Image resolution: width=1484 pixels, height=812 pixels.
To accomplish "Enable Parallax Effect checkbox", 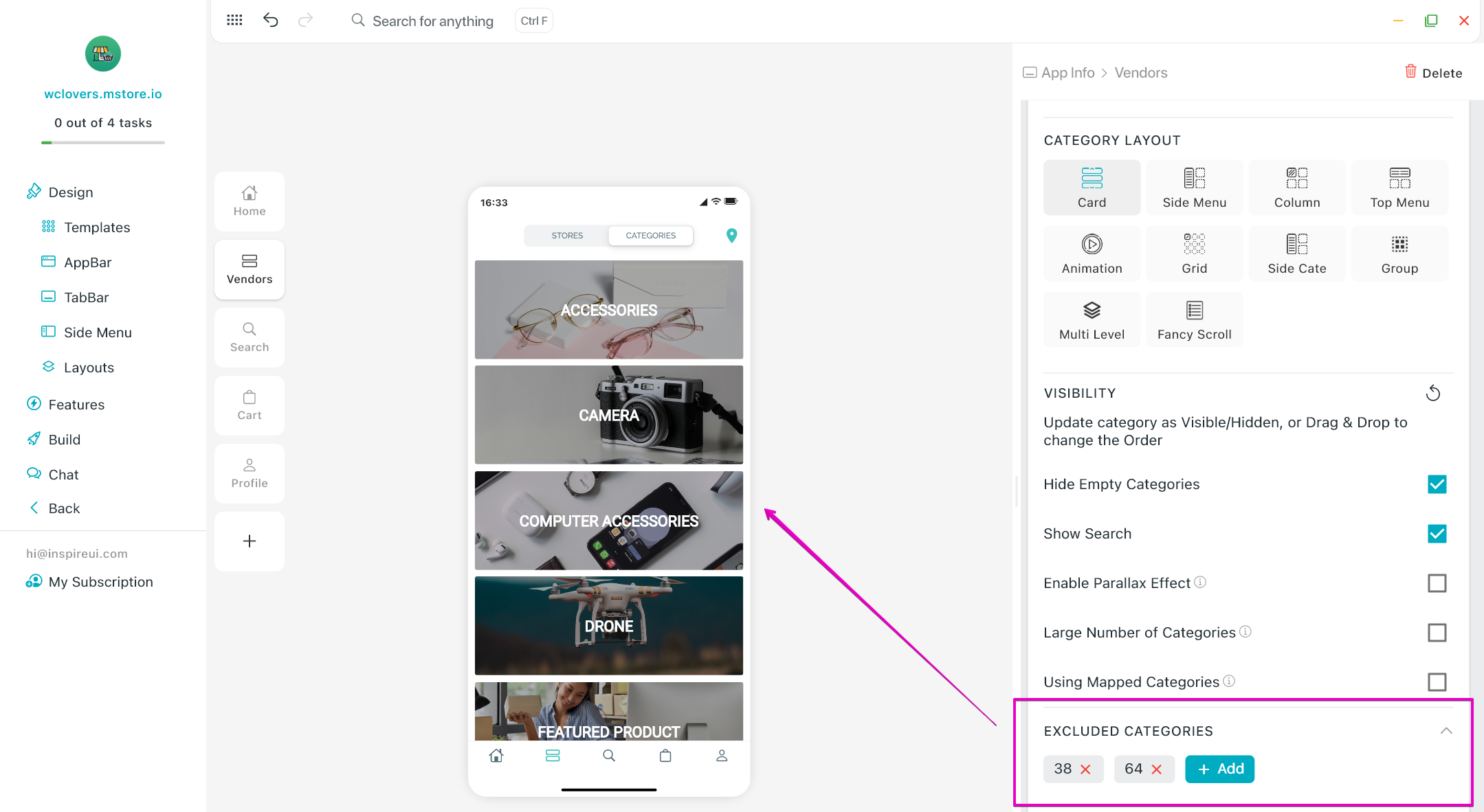I will (1437, 583).
